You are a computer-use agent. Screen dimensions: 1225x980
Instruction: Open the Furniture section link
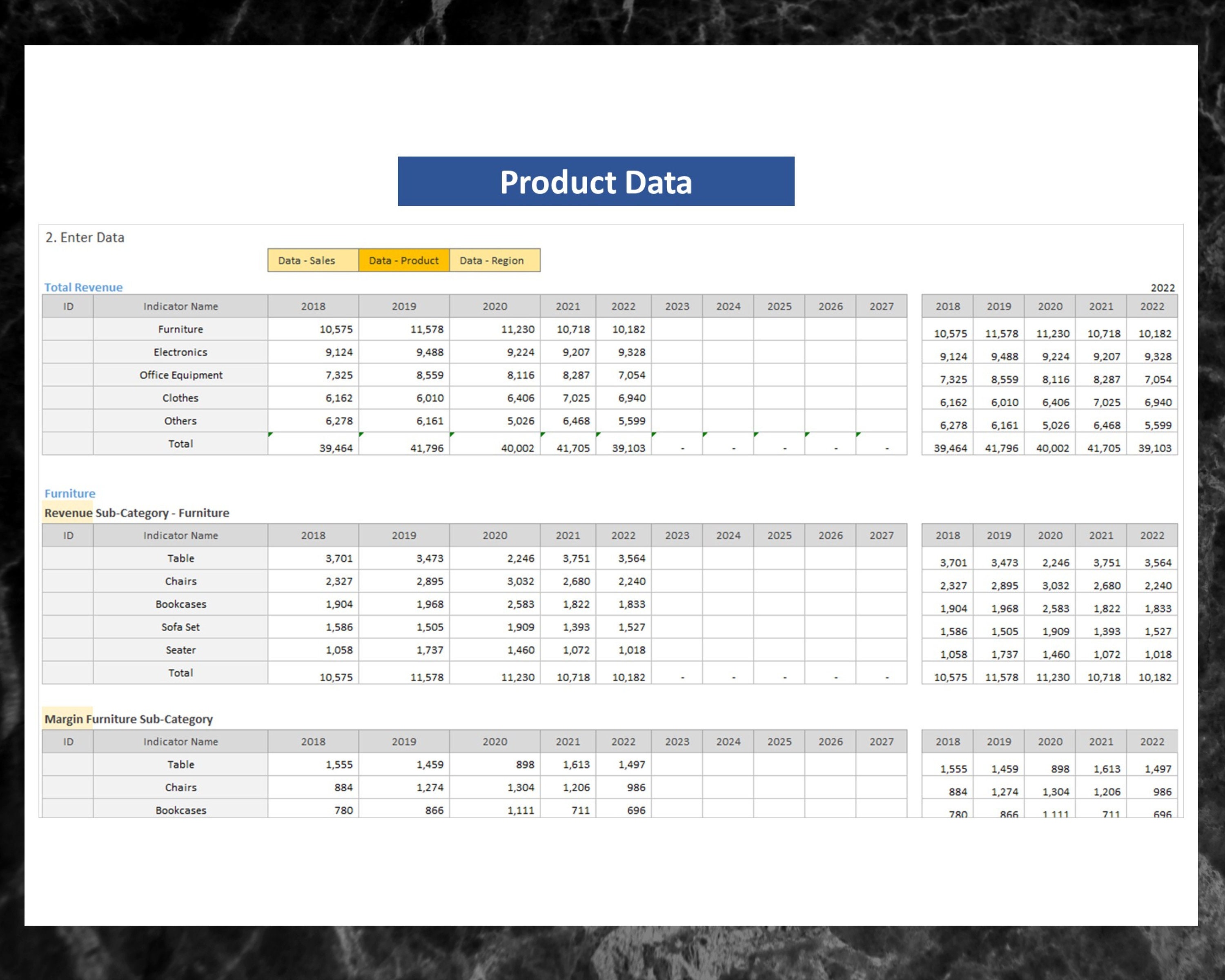[x=70, y=493]
